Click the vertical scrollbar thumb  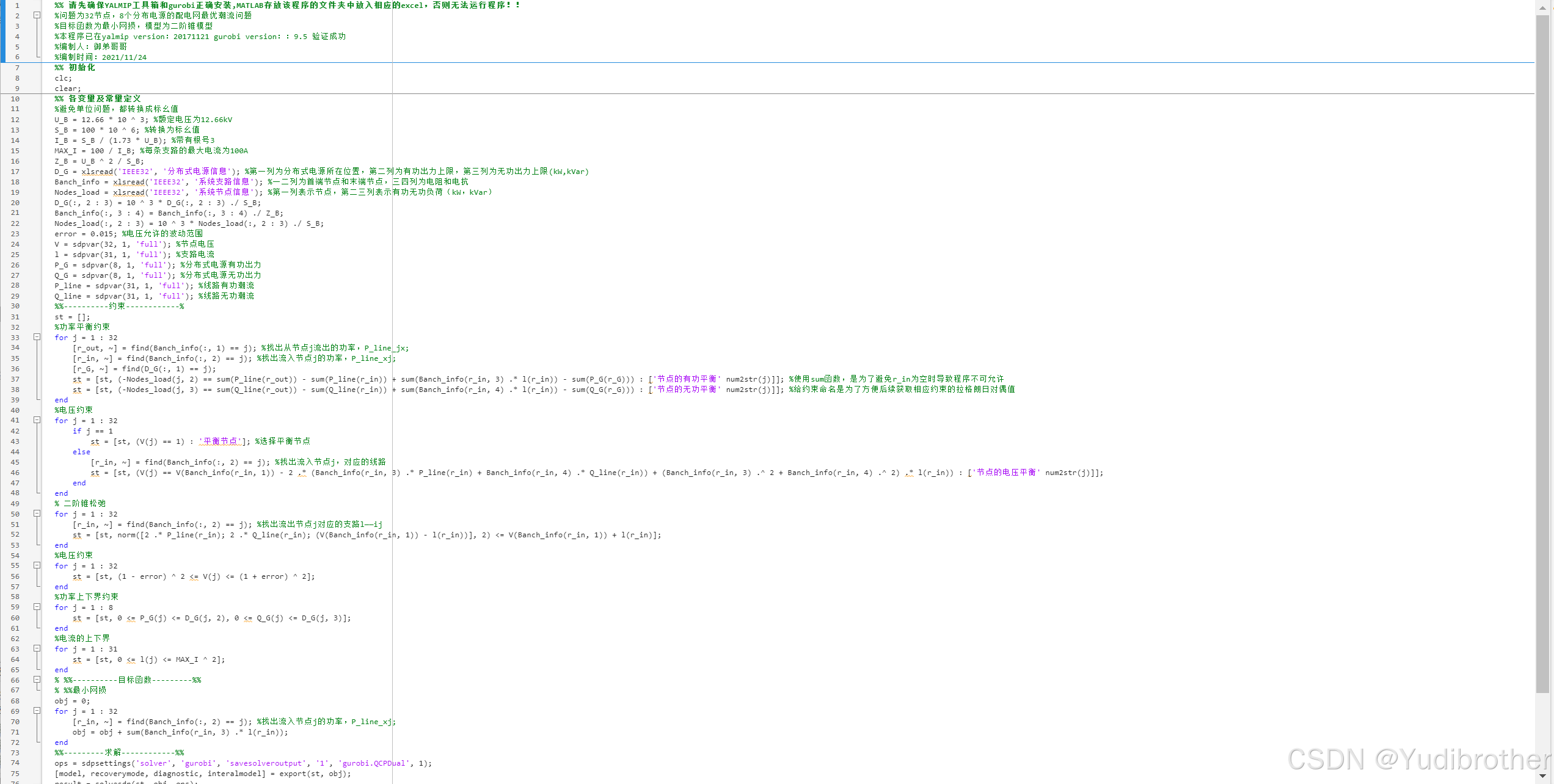[x=1543, y=354]
